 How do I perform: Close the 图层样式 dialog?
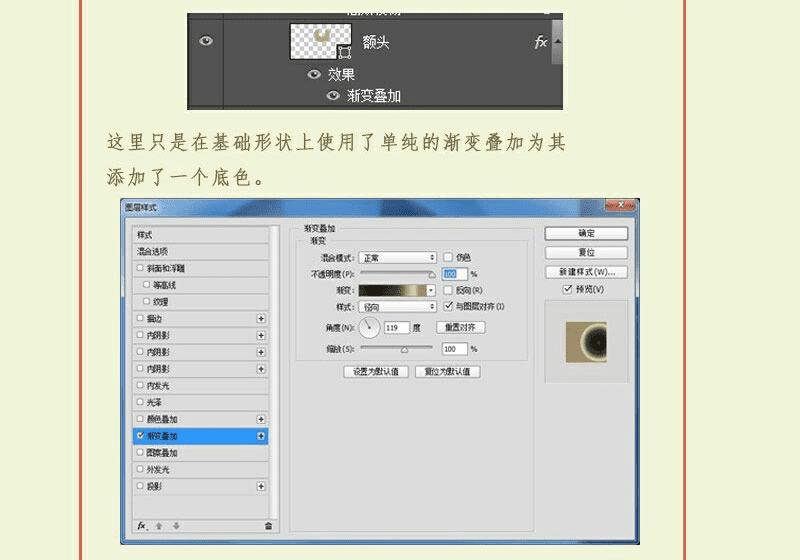coord(621,205)
